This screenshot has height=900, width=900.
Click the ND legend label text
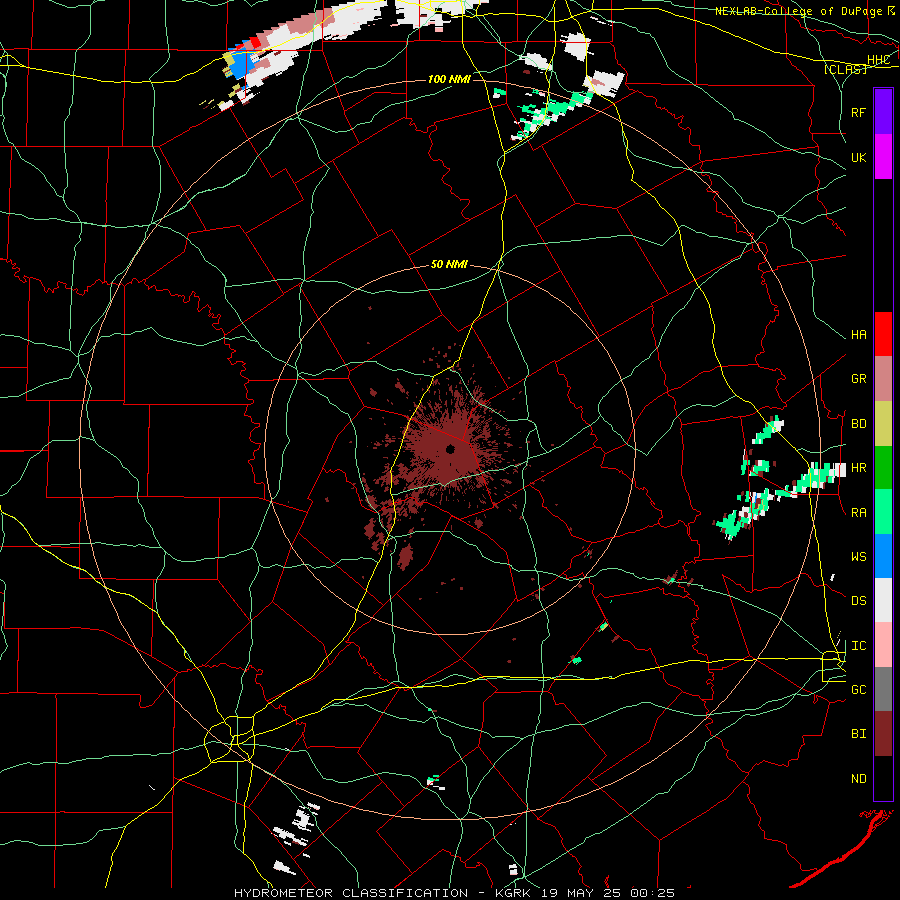[x=859, y=779]
